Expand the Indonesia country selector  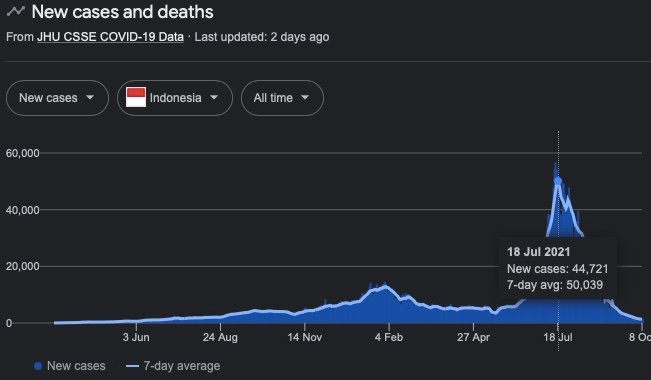click(x=175, y=98)
